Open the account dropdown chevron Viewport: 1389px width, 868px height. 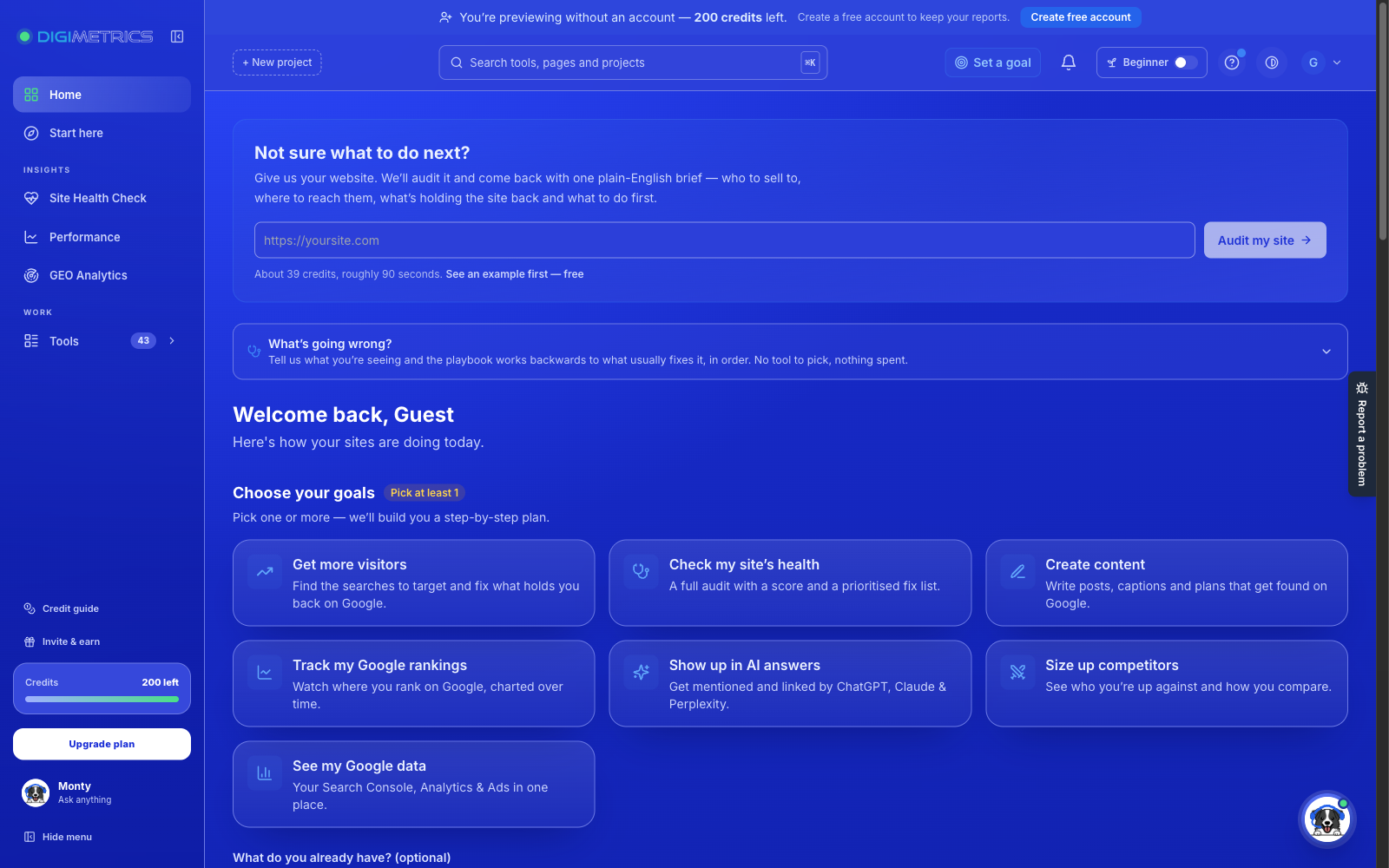1337,62
